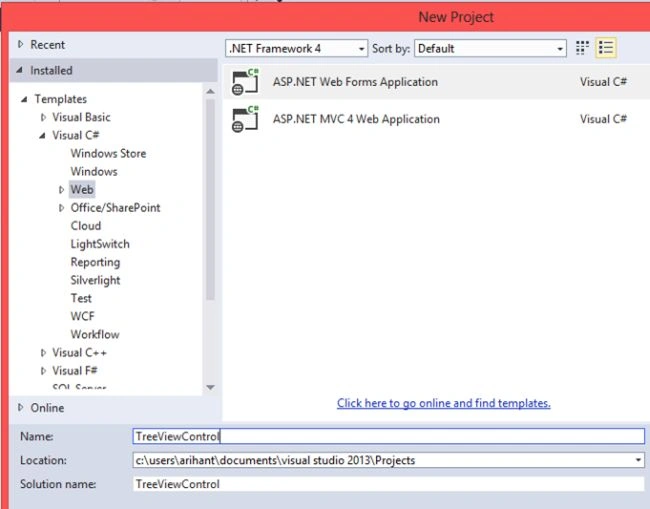Screen dimensions: 650x509
Task: Select the Windows template category
Action: click(x=94, y=172)
